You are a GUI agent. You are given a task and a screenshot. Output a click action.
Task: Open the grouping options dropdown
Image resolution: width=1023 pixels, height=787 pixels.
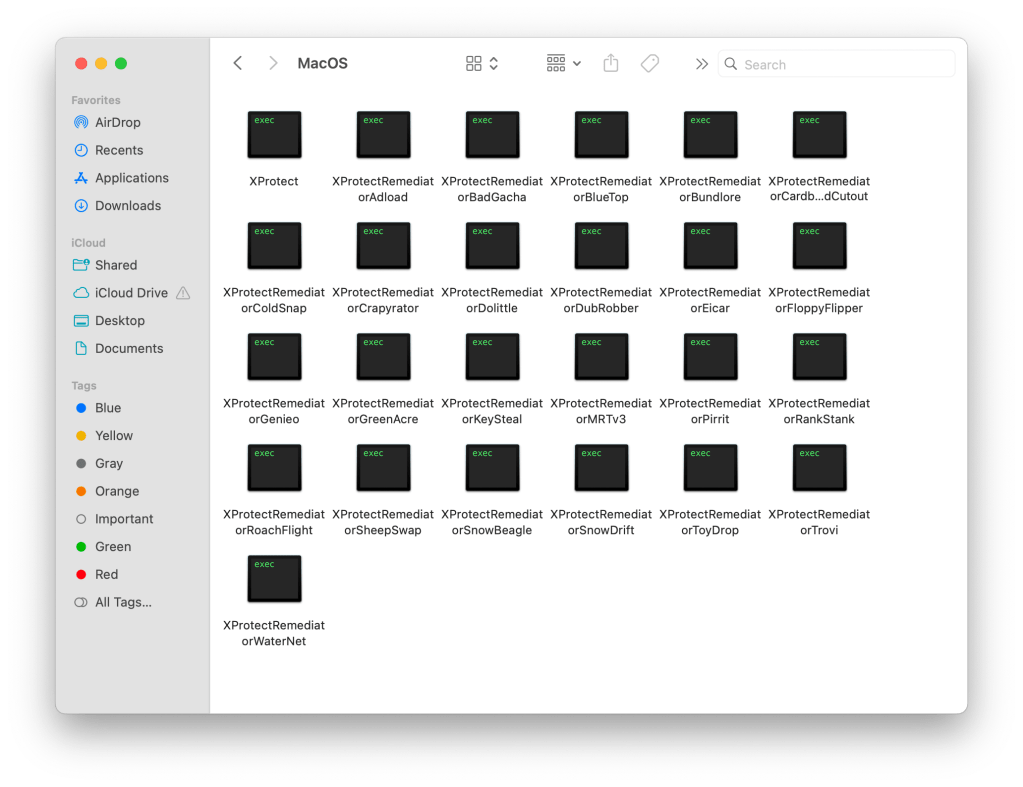tap(561, 63)
